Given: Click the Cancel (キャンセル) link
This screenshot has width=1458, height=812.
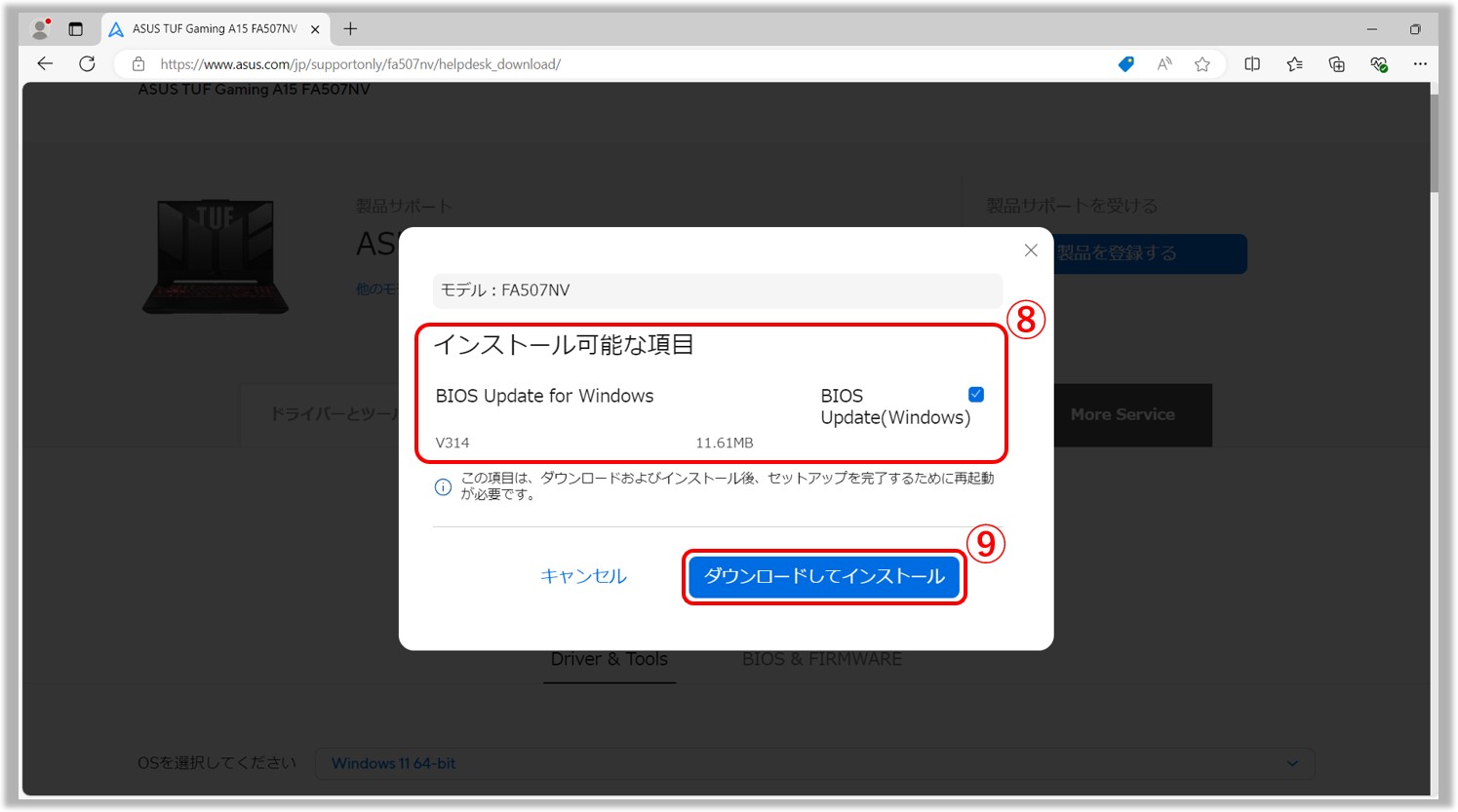Looking at the screenshot, I should tap(583, 576).
